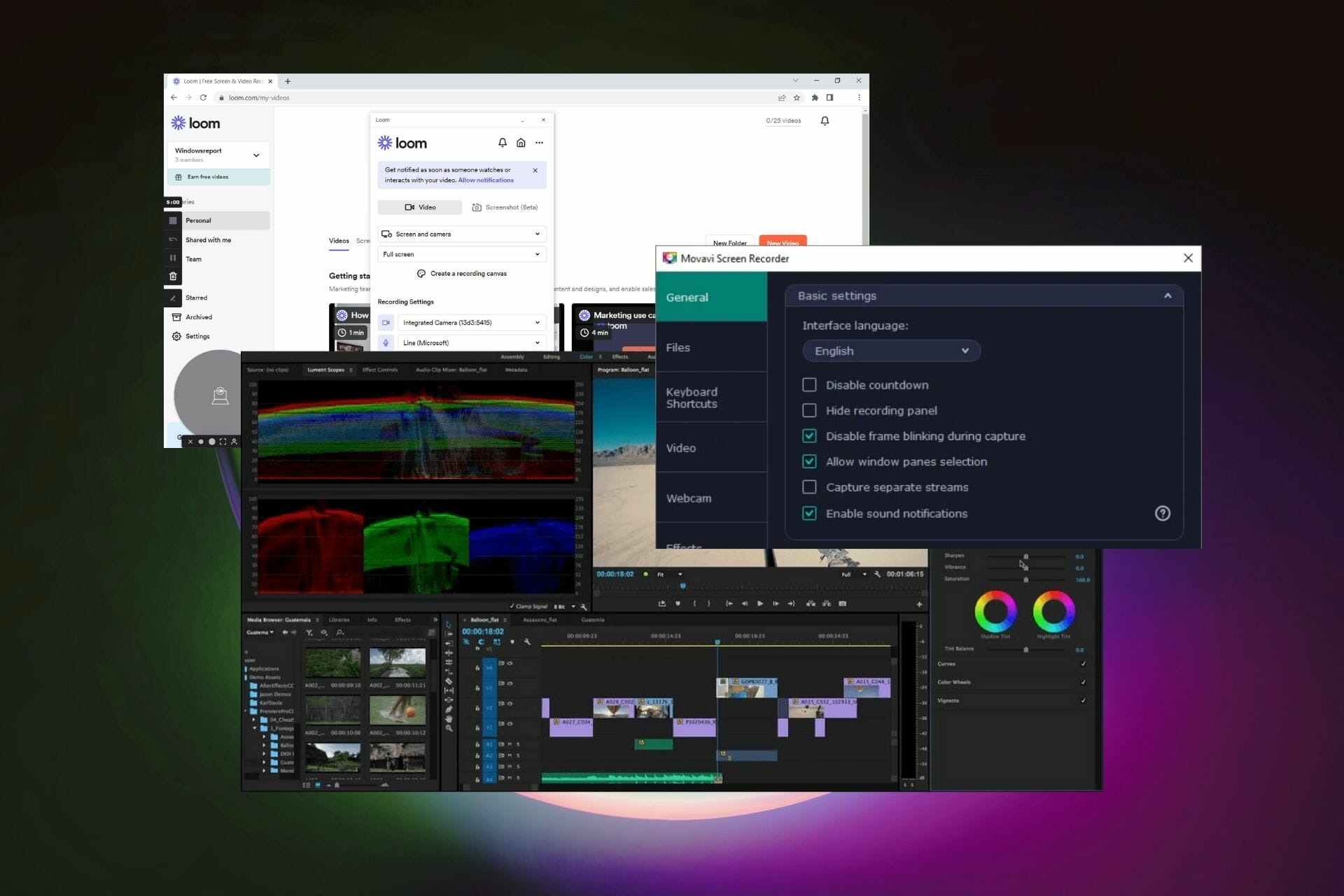Viewport: 1344px width, 896px height.
Task: Toggle Clamp Signal checkbox in scopes
Action: click(512, 606)
